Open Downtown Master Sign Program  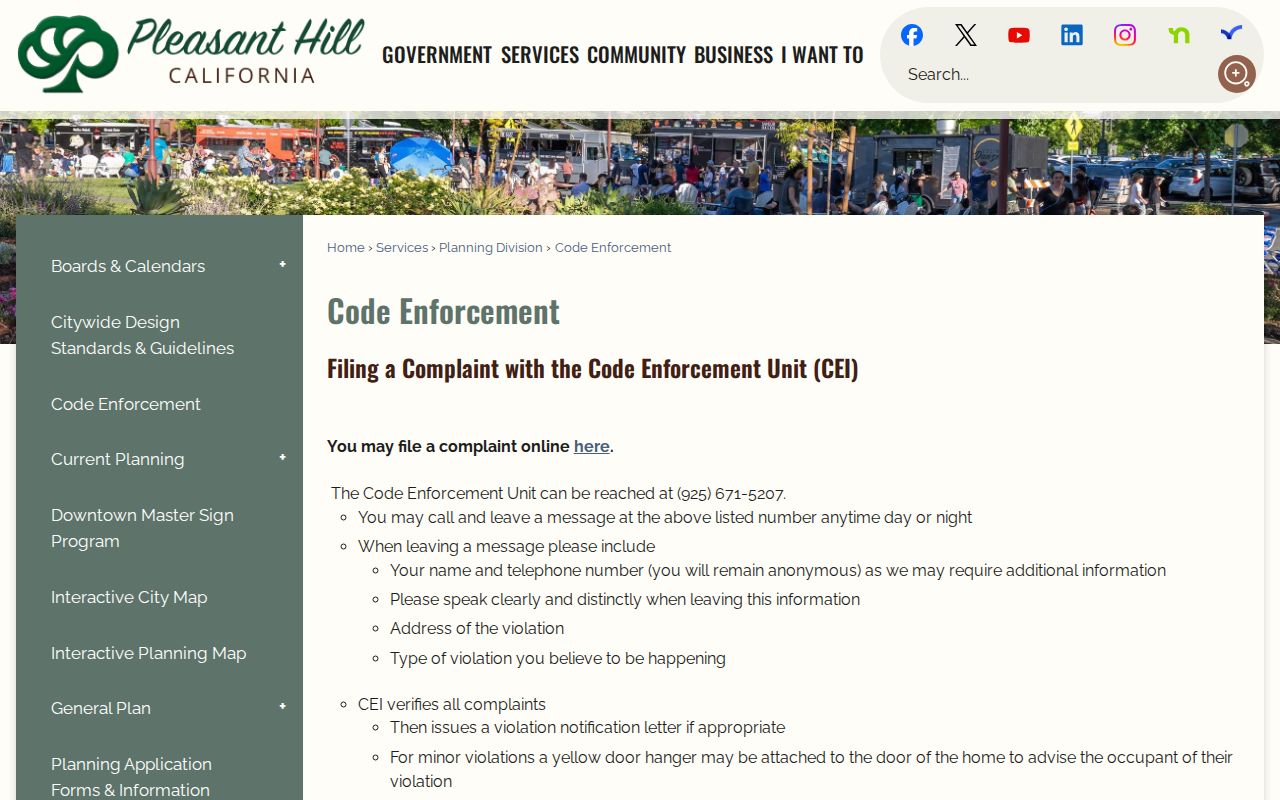click(143, 528)
